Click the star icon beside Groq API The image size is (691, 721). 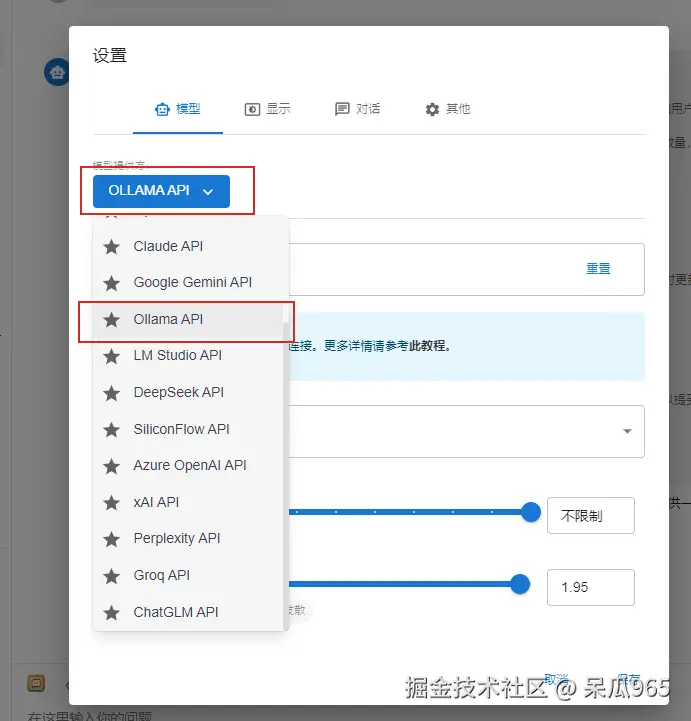point(111,576)
